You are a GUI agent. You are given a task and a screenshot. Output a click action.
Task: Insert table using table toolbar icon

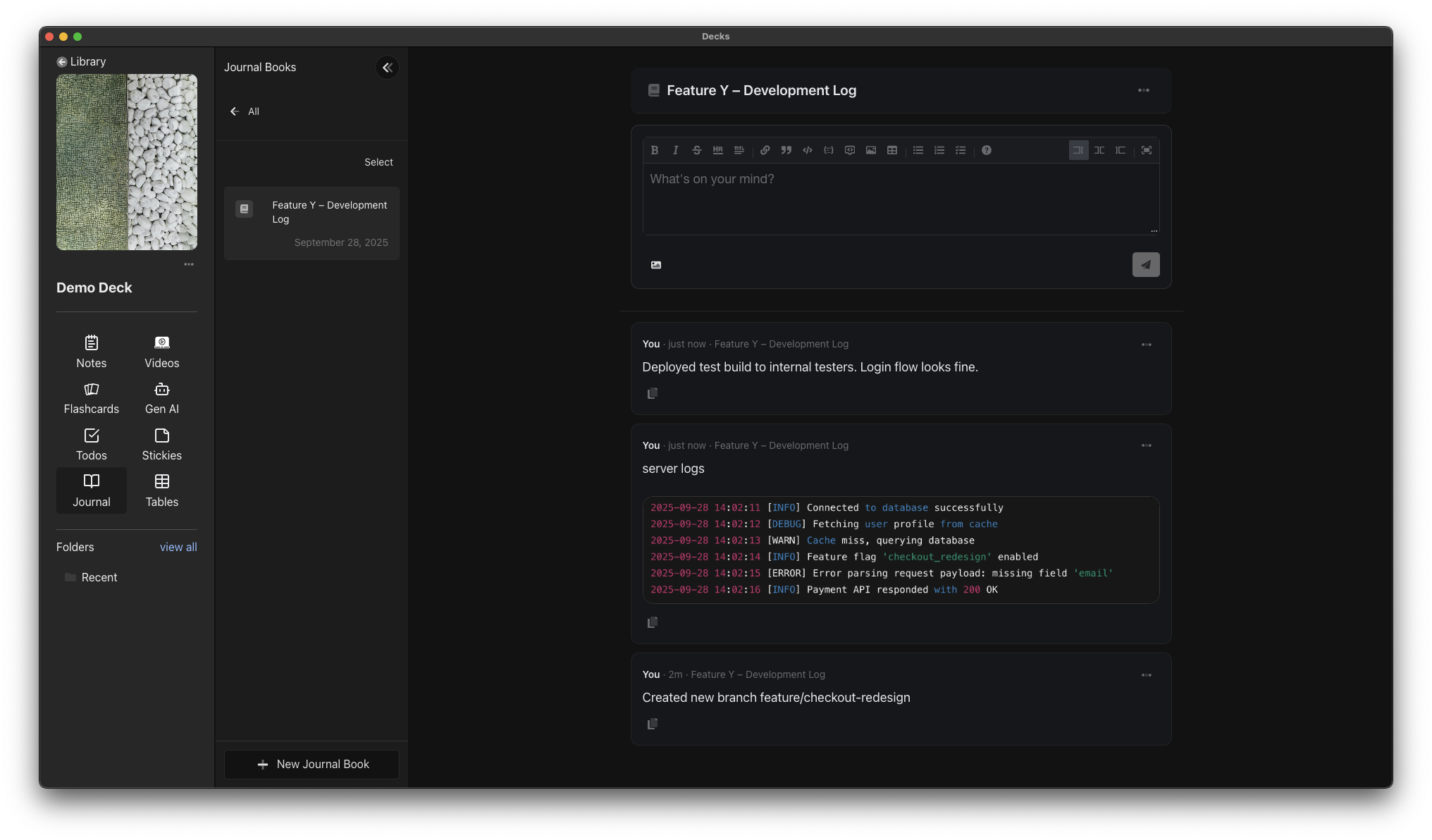[892, 150]
